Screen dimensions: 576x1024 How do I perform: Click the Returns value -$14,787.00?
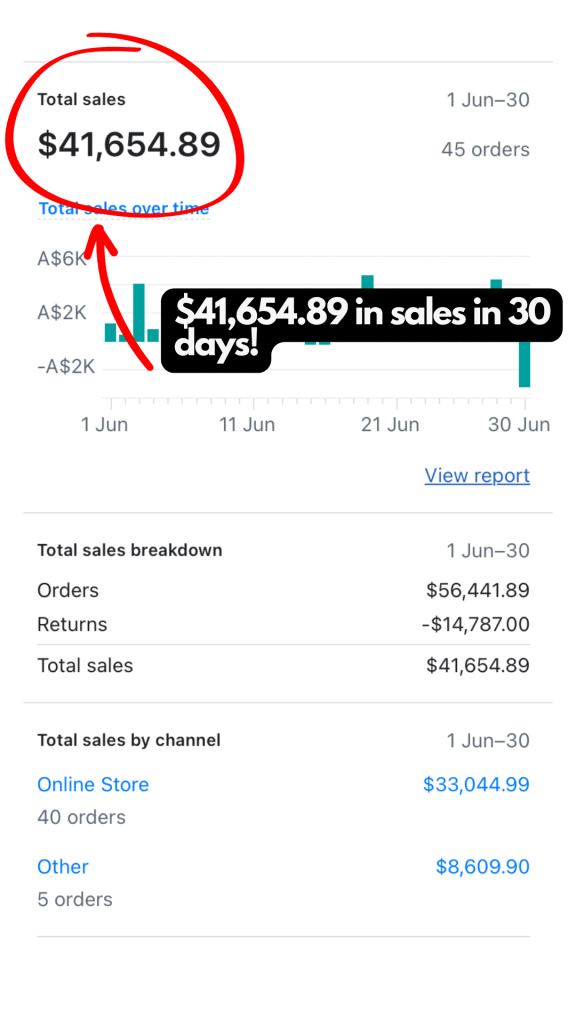tap(475, 624)
